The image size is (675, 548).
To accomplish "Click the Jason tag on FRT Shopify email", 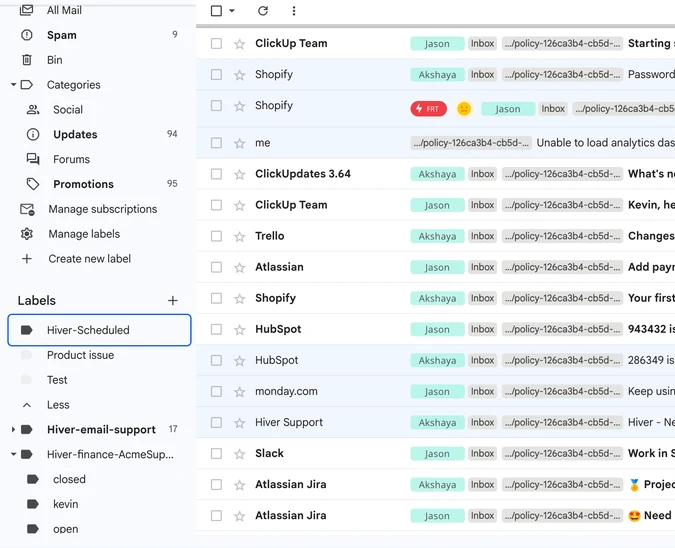I will (x=508, y=109).
